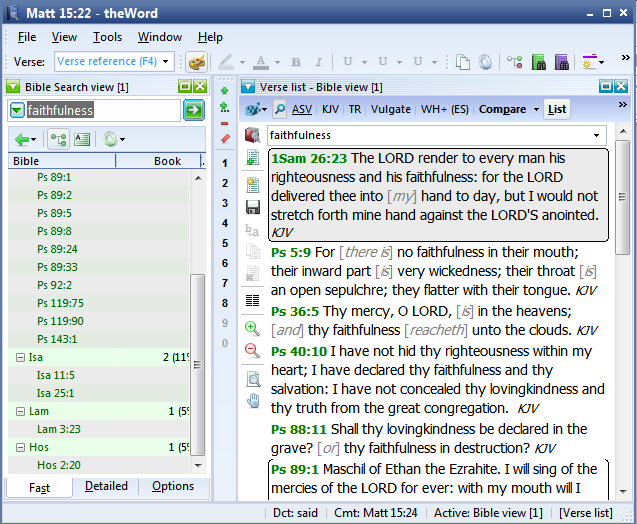The width and height of the screenshot is (637, 524).
Task: Select bookmark number 5
Action: coord(225,243)
